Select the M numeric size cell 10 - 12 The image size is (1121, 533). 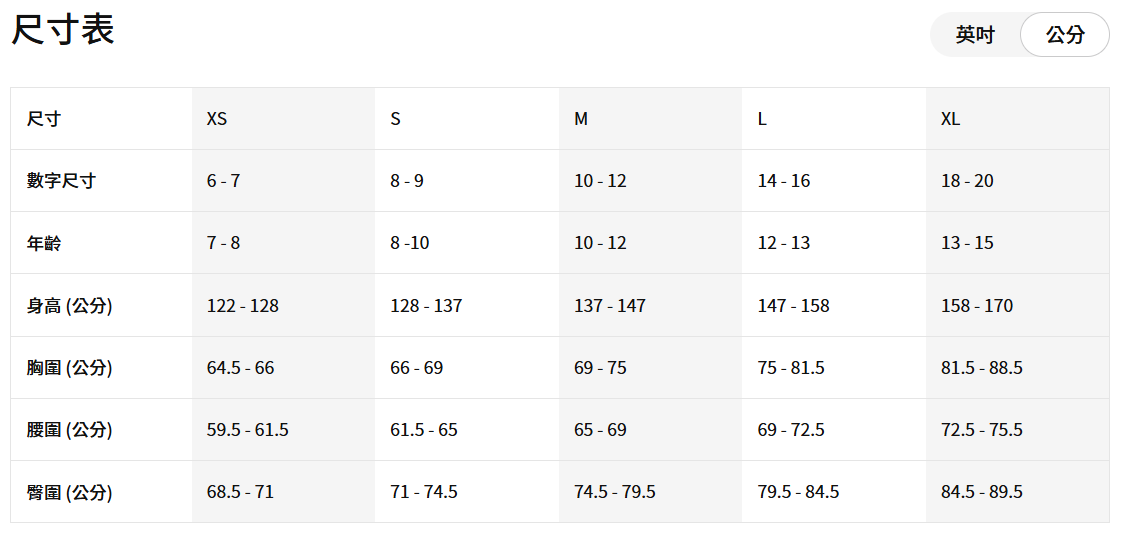click(600, 181)
